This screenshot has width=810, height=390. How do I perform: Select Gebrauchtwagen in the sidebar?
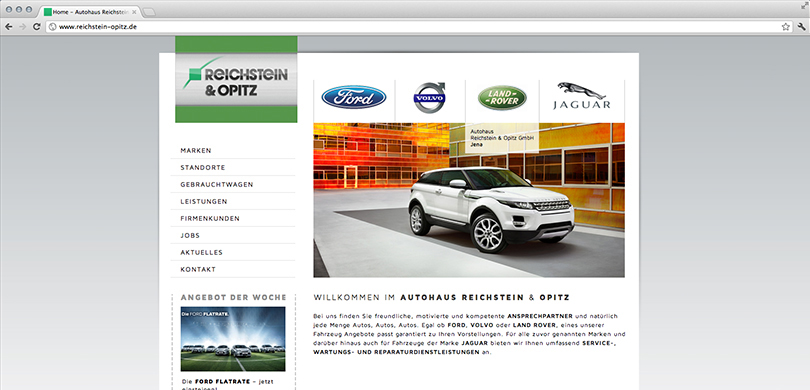[x=232, y=184]
